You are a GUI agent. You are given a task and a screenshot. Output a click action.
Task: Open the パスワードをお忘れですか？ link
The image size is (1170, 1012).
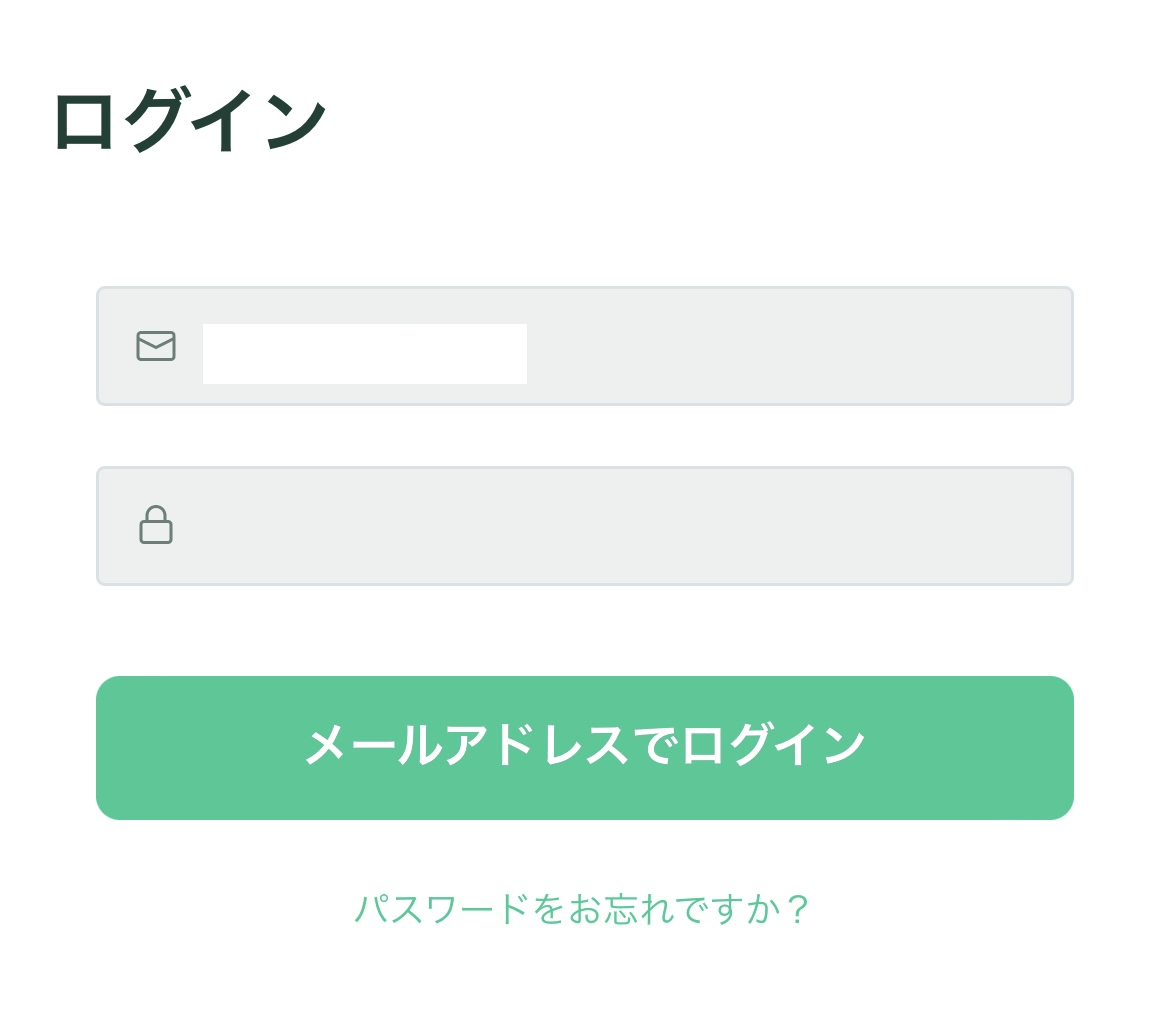582,909
